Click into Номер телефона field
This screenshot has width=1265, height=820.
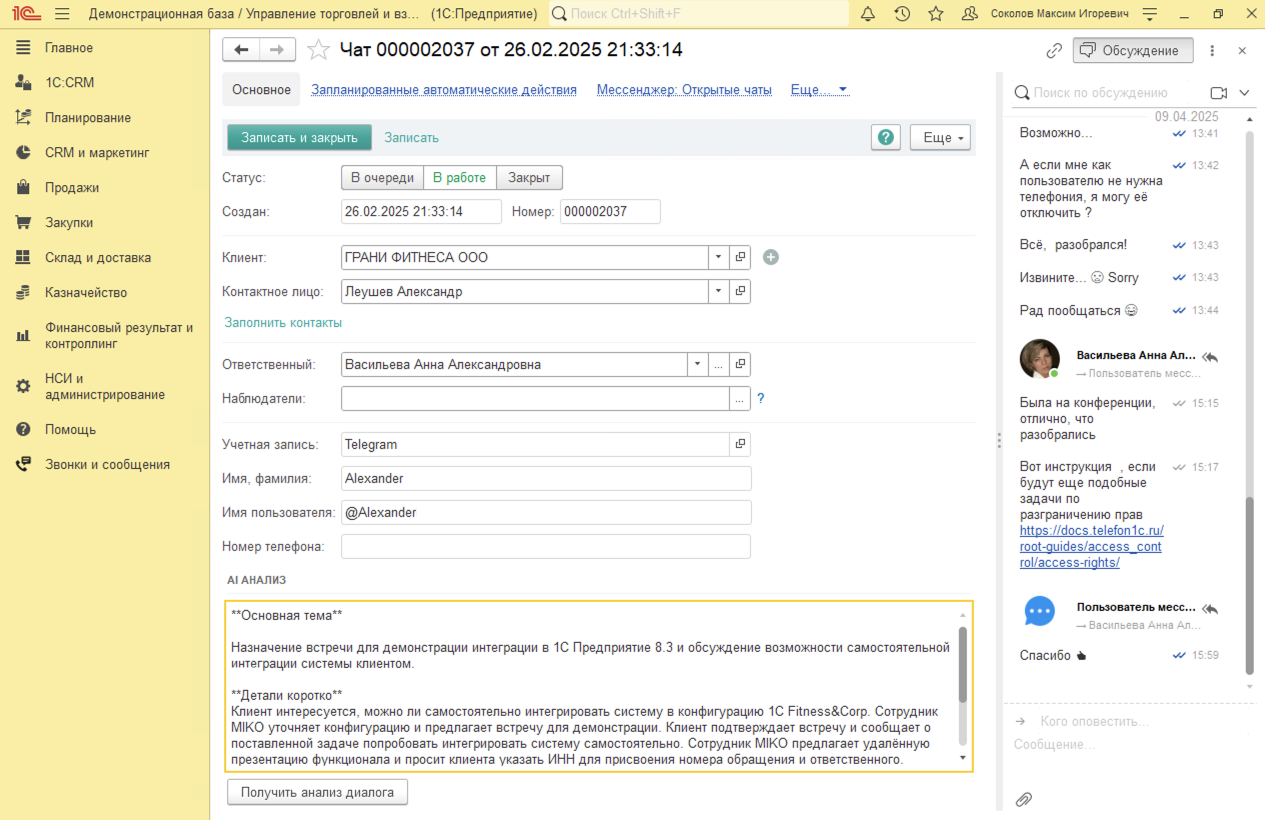(x=545, y=547)
